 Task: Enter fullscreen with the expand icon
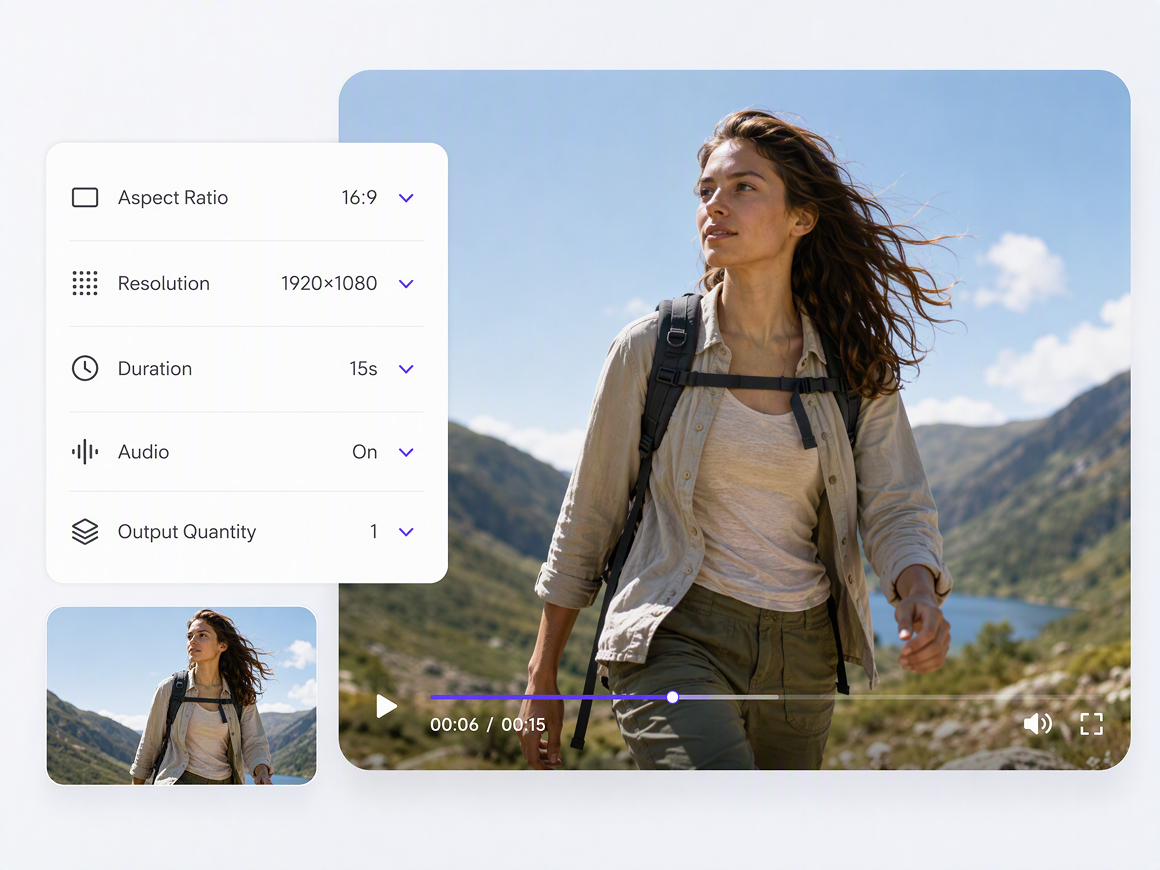pyautogui.click(x=1091, y=724)
